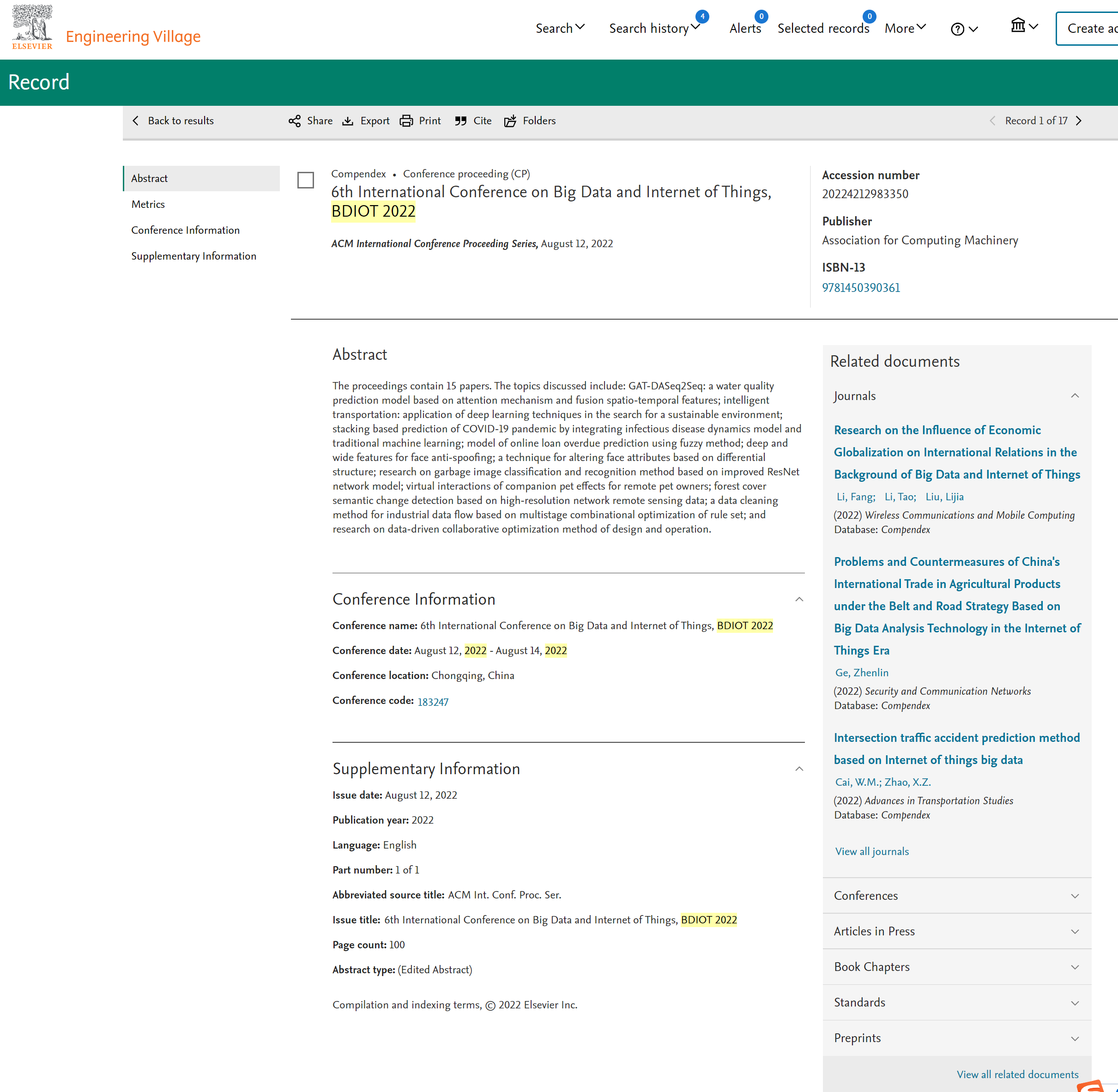Click the orange chat widget corner

[1090, 1086]
